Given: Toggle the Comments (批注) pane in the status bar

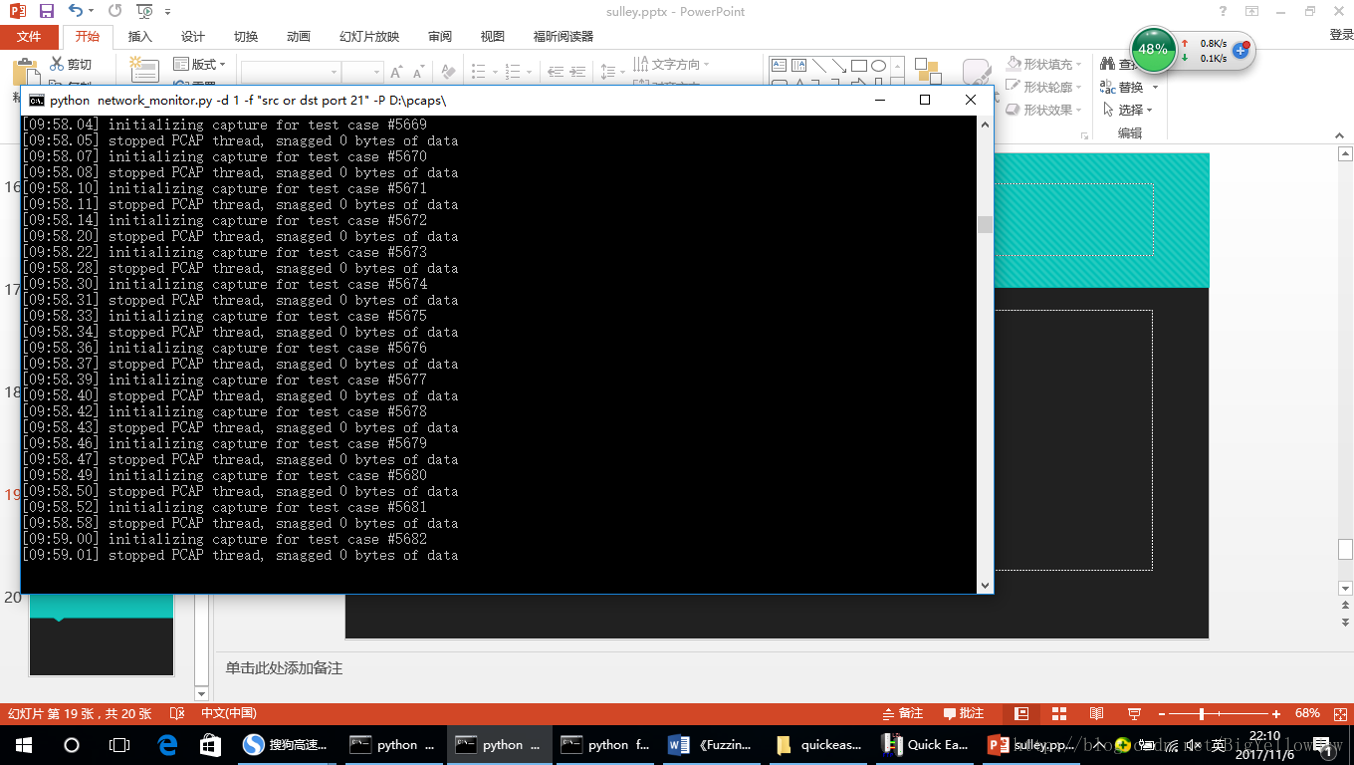Looking at the screenshot, I should [x=964, y=713].
